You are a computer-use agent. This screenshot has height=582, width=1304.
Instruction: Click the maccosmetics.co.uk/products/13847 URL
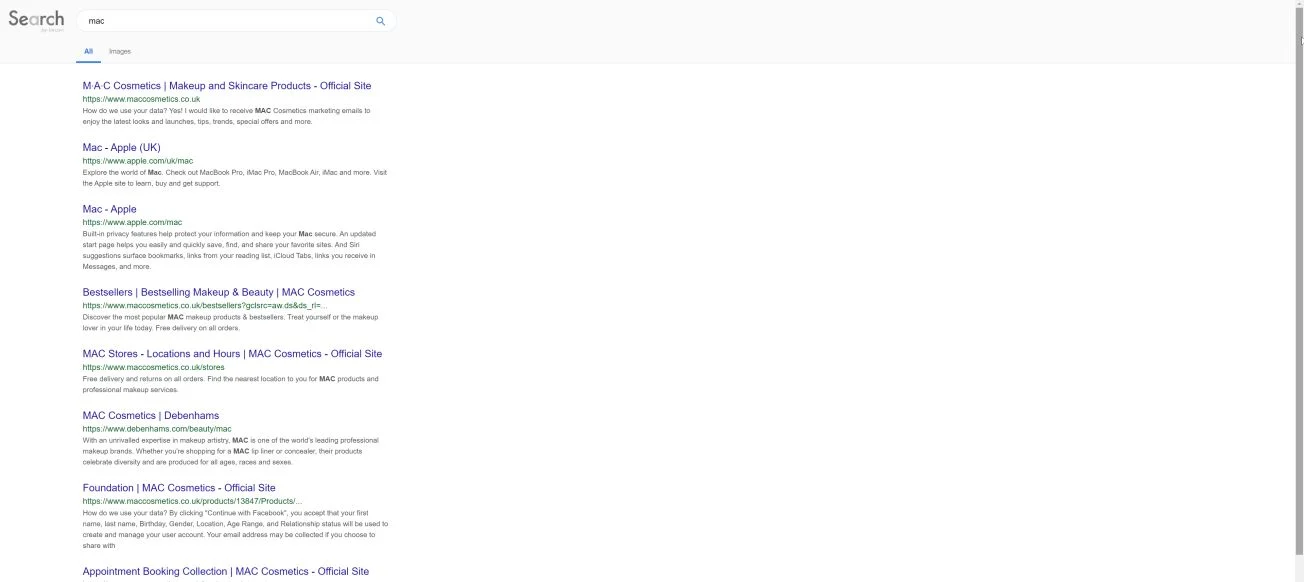[x=192, y=502]
